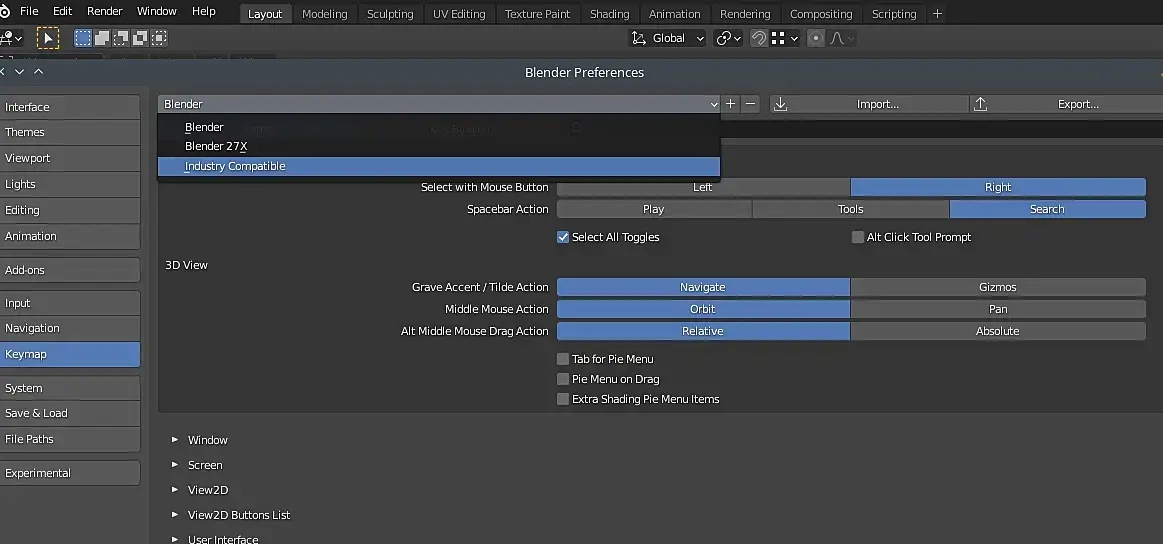
Task: Click the snapping magnet icon
Action: click(759, 38)
